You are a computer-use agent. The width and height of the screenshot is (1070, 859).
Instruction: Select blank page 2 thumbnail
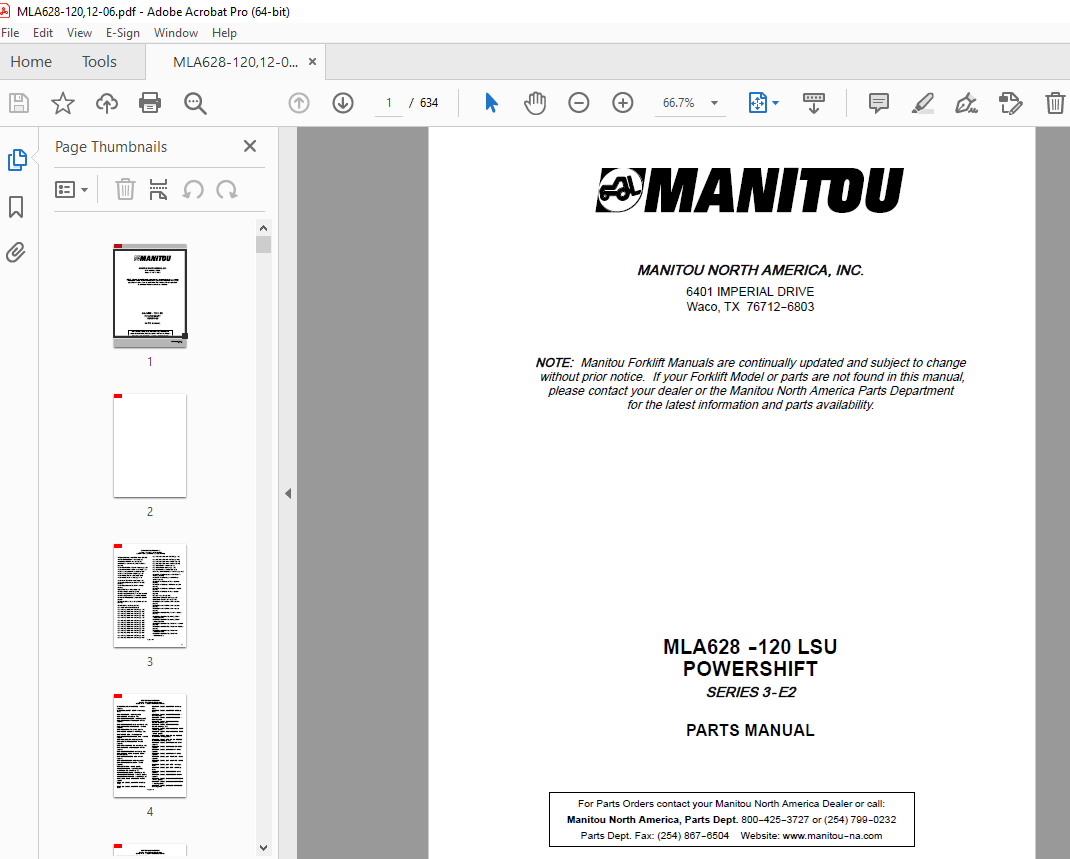150,446
